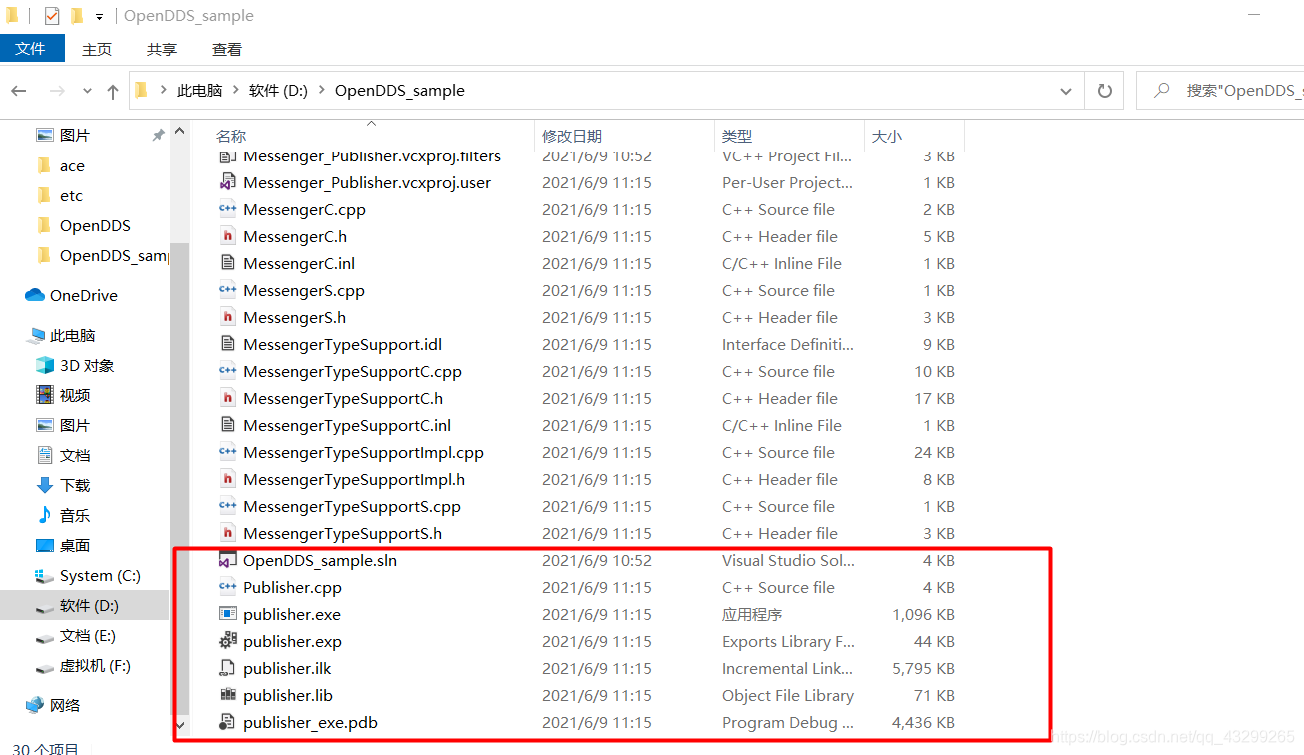Open the recent locations dropdown
Viewport: 1304px width, 755px height.
point(87,91)
